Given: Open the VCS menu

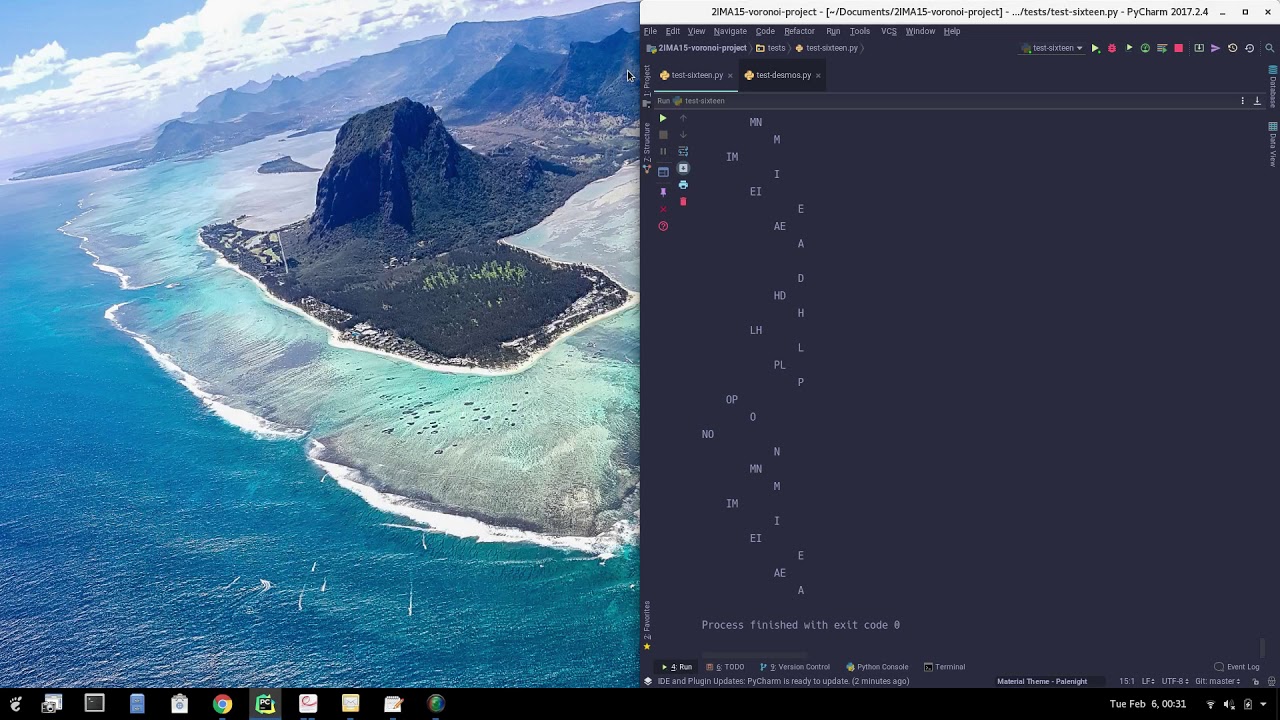Looking at the screenshot, I should click(x=889, y=31).
